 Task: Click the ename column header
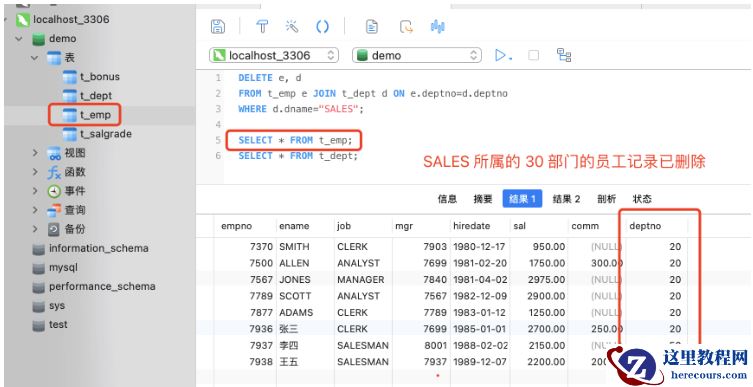(x=305, y=226)
